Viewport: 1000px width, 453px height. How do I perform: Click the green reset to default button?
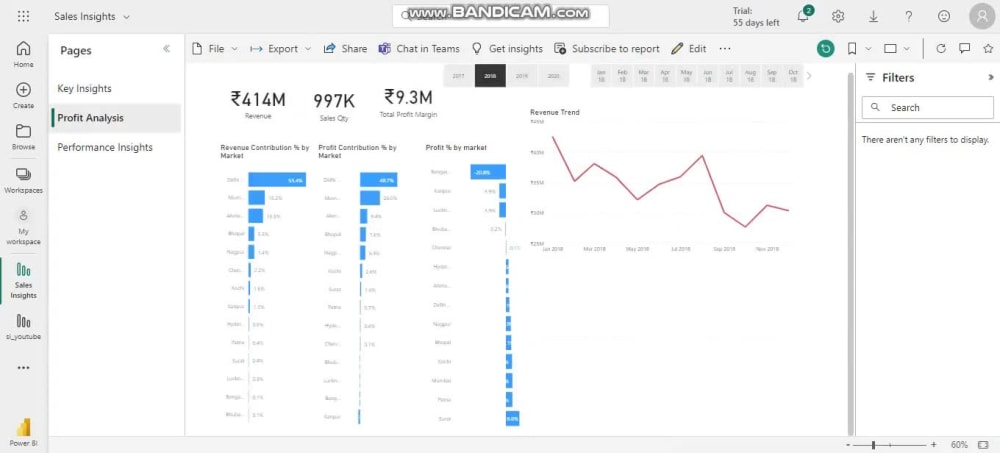pyautogui.click(x=826, y=48)
